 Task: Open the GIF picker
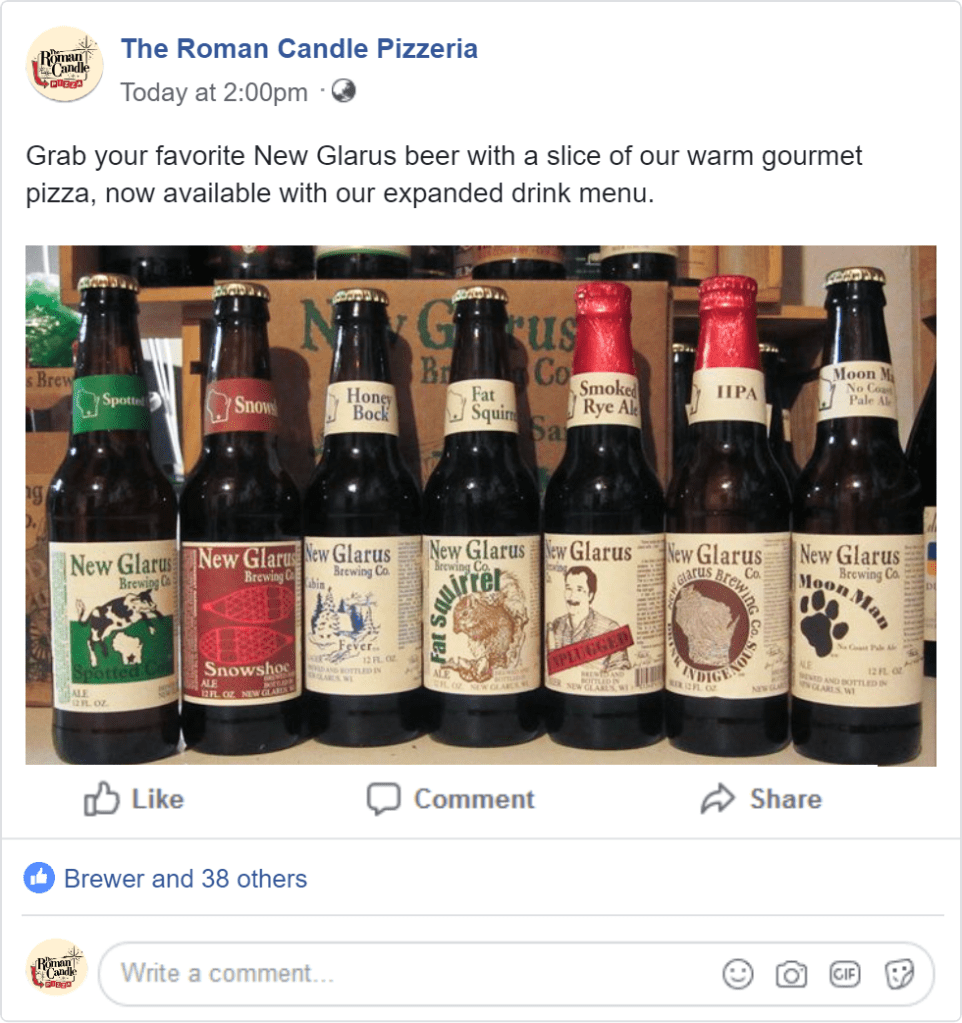[x=845, y=974]
